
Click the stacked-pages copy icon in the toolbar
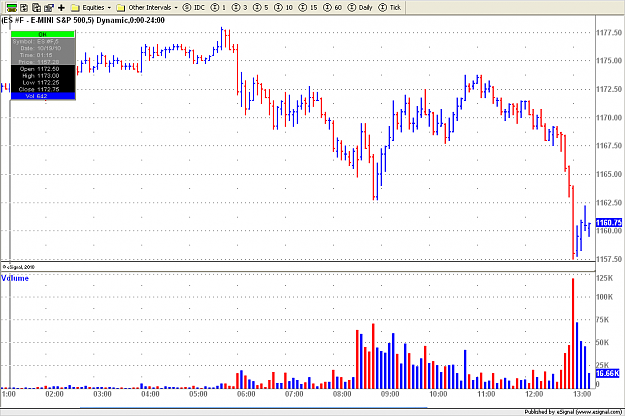36,7
